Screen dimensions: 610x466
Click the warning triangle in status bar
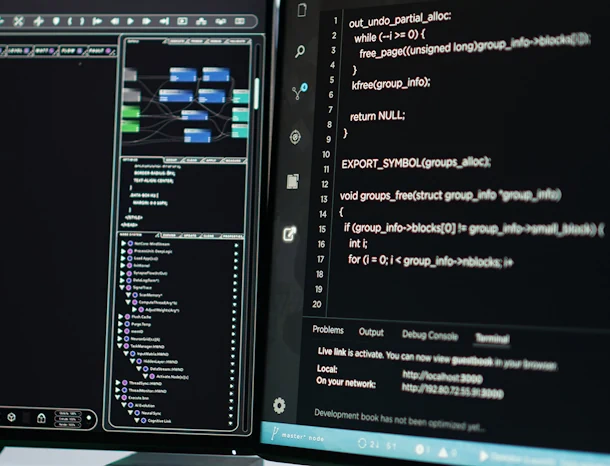[443, 452]
